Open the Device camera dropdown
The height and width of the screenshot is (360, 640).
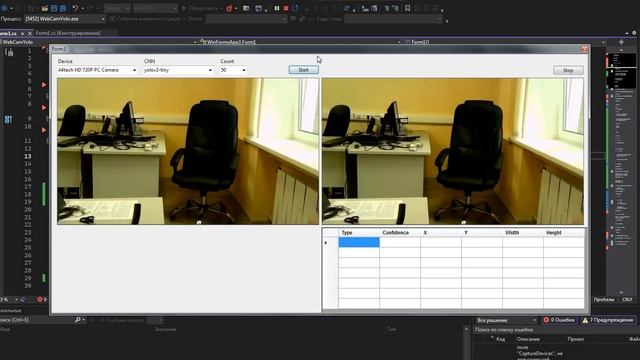(97, 70)
